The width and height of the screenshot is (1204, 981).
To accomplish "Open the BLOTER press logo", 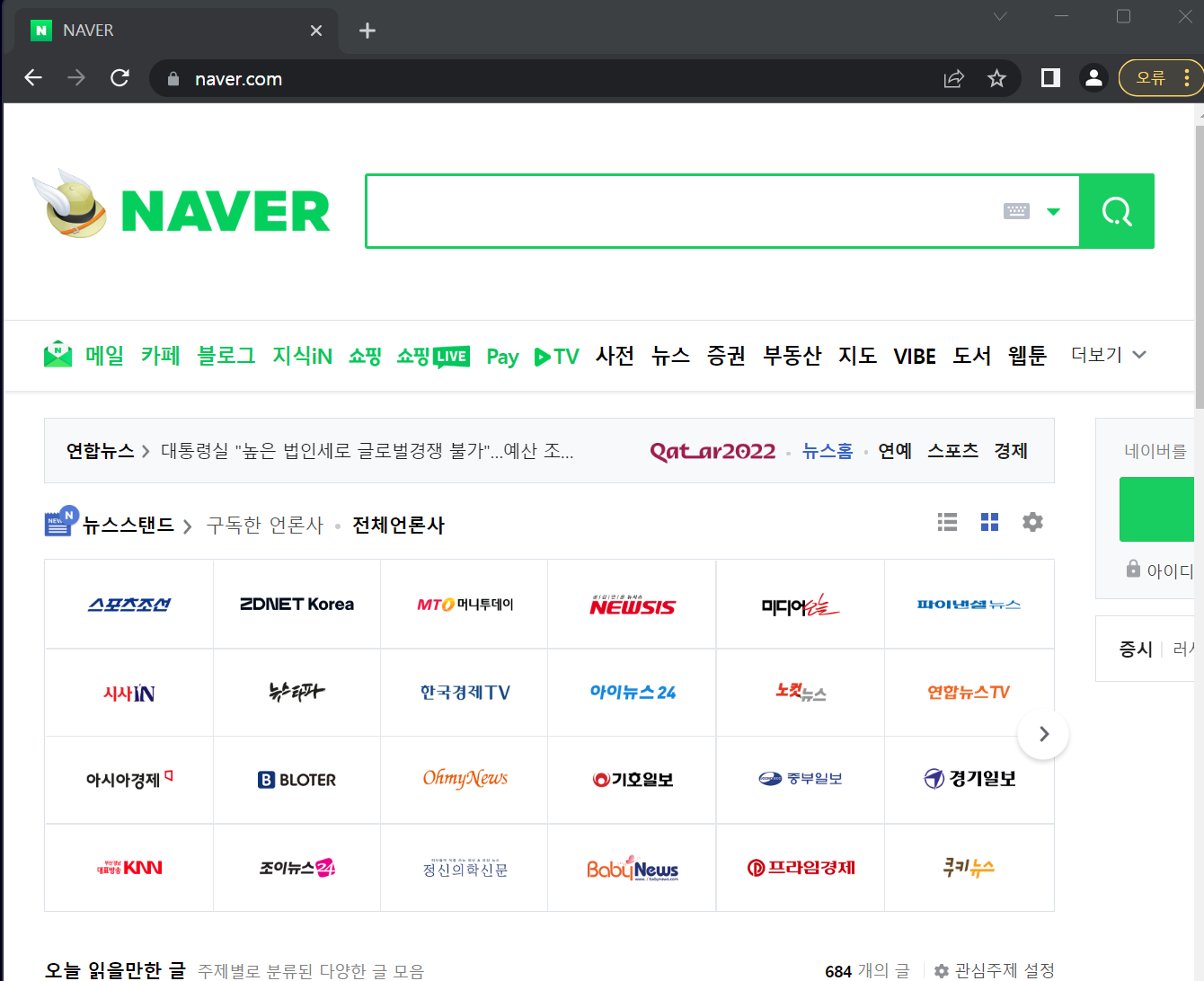I will point(297,779).
